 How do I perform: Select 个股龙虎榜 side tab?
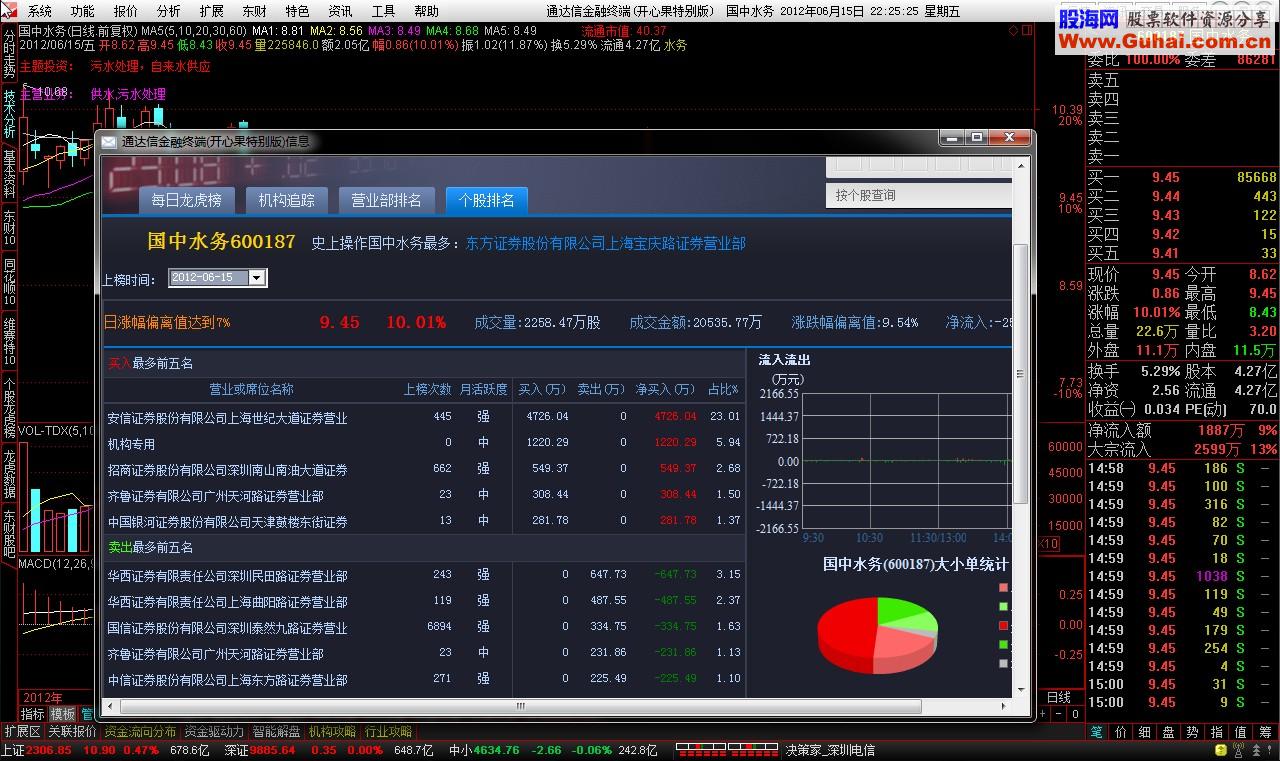pos(9,408)
